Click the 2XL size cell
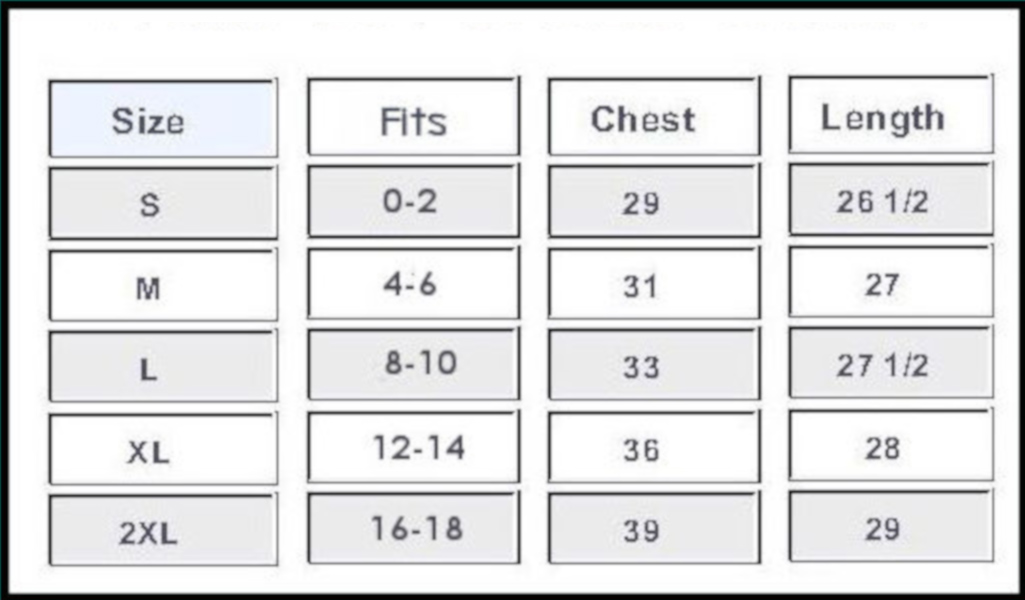This screenshot has width=1025, height=600. pos(163,530)
